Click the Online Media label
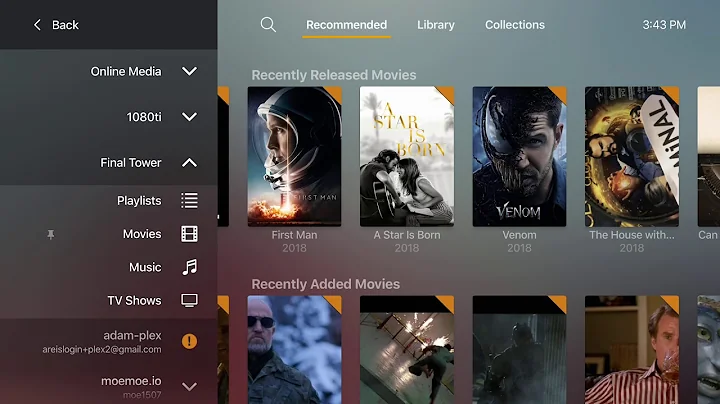 tap(126, 71)
